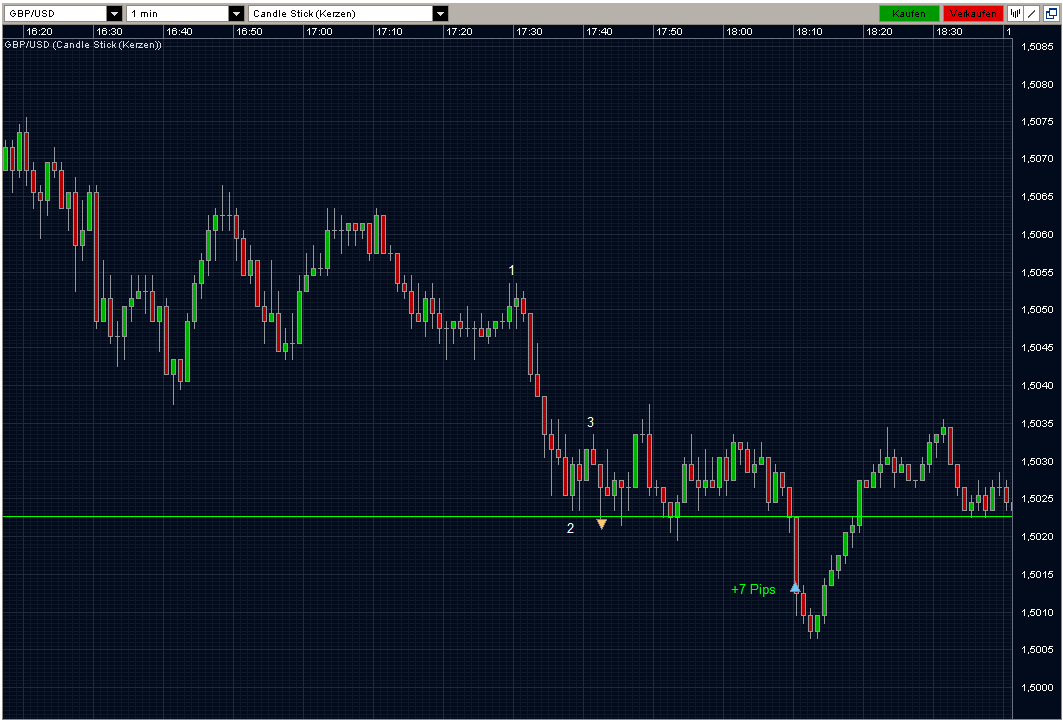Click the red Verkaufen button
The height and width of the screenshot is (720, 1063).
[973, 14]
